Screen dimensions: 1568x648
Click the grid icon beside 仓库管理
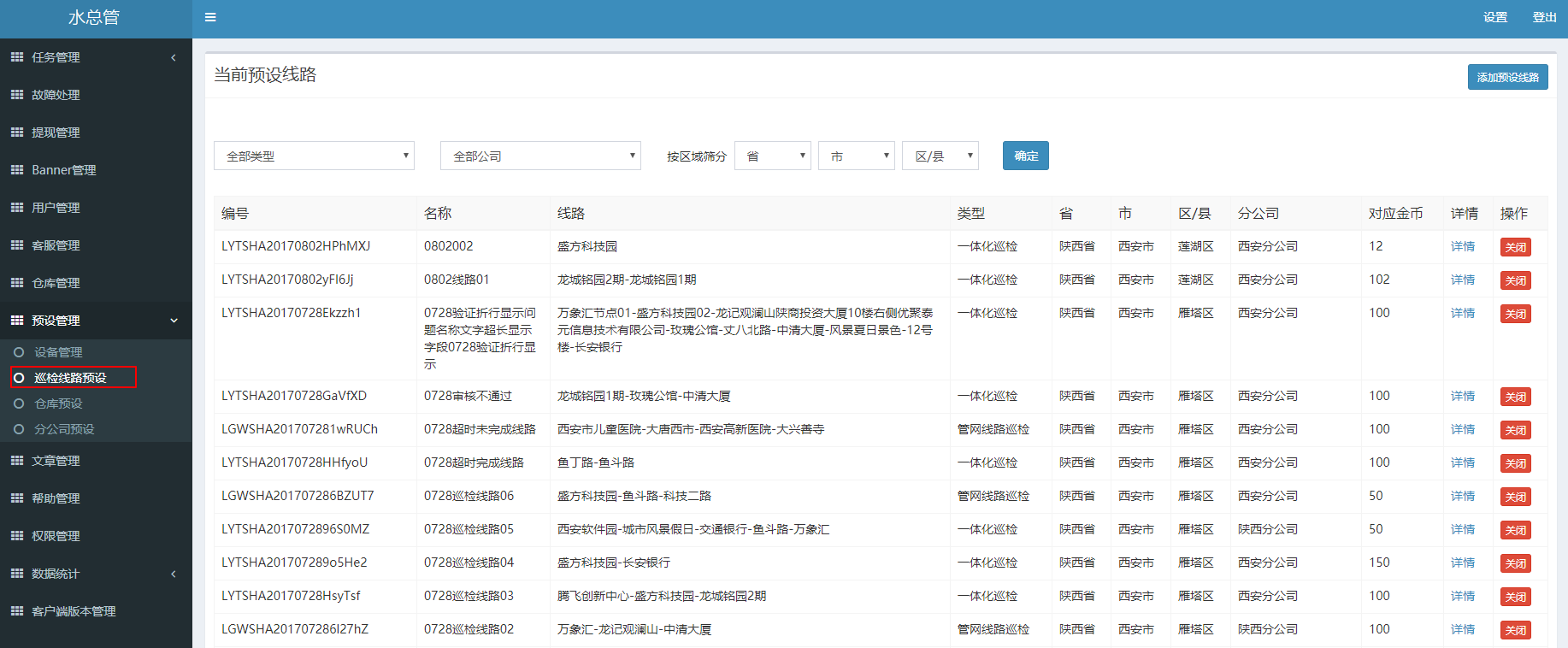[17, 283]
